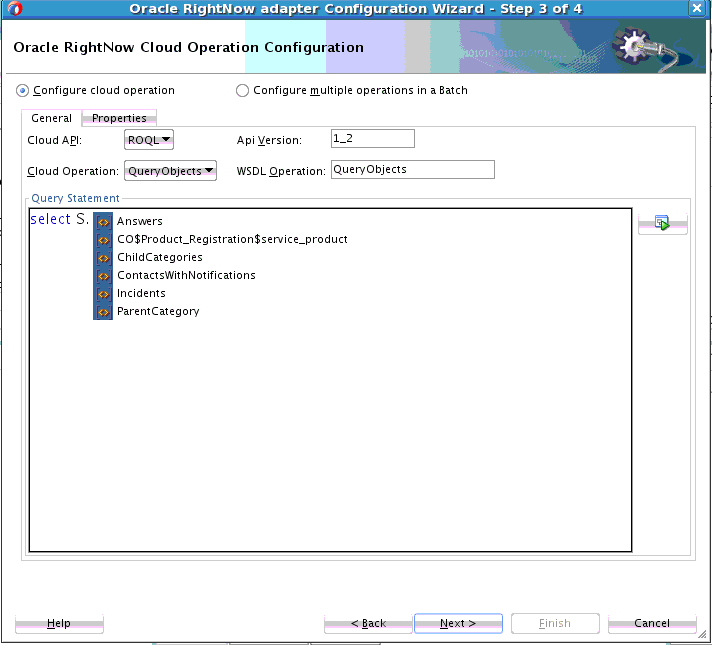Choose ParentCategory from the suggestions
The width and height of the screenshot is (712, 645).
(158, 312)
